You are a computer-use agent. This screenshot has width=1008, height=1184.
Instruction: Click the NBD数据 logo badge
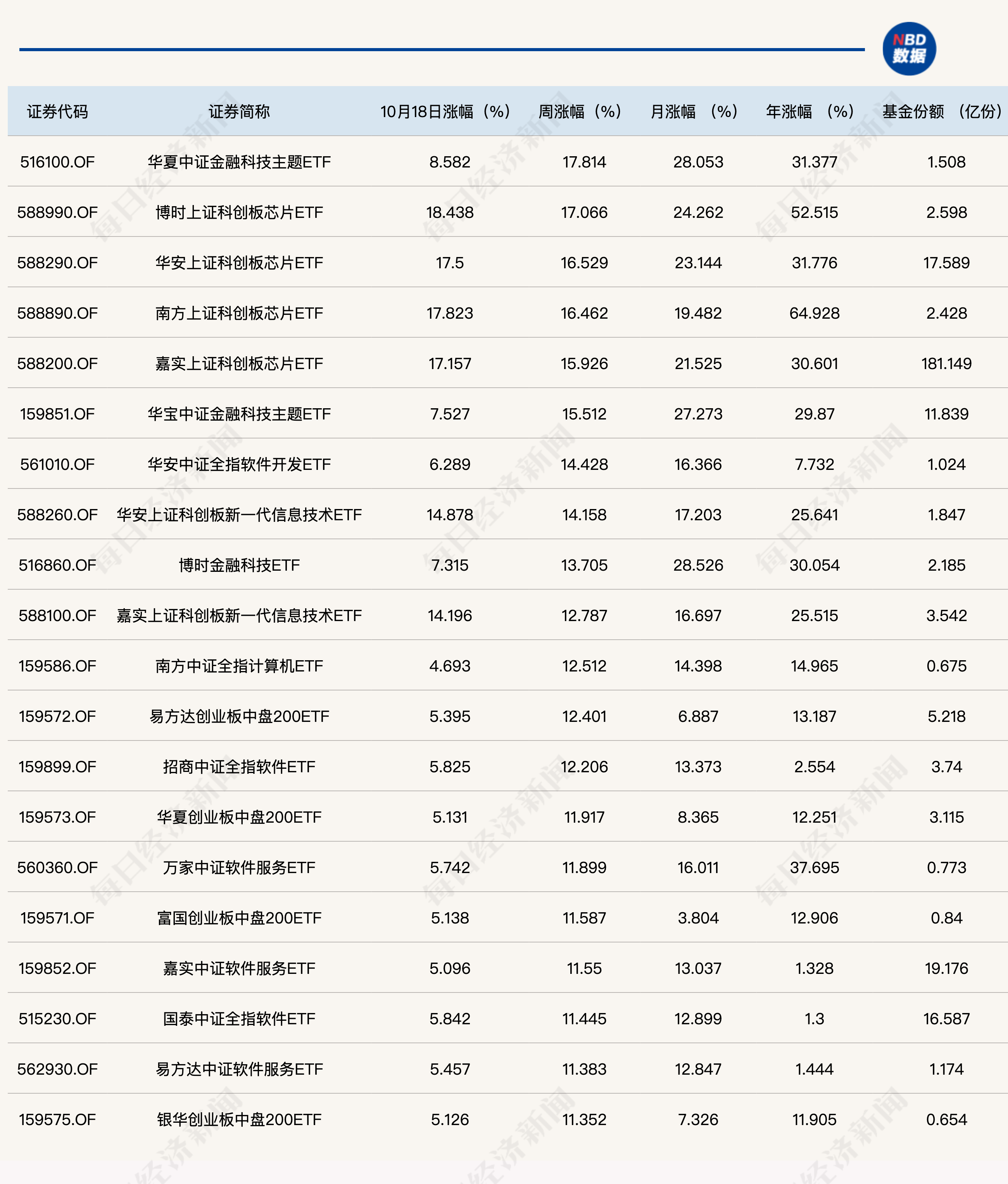[x=909, y=49]
